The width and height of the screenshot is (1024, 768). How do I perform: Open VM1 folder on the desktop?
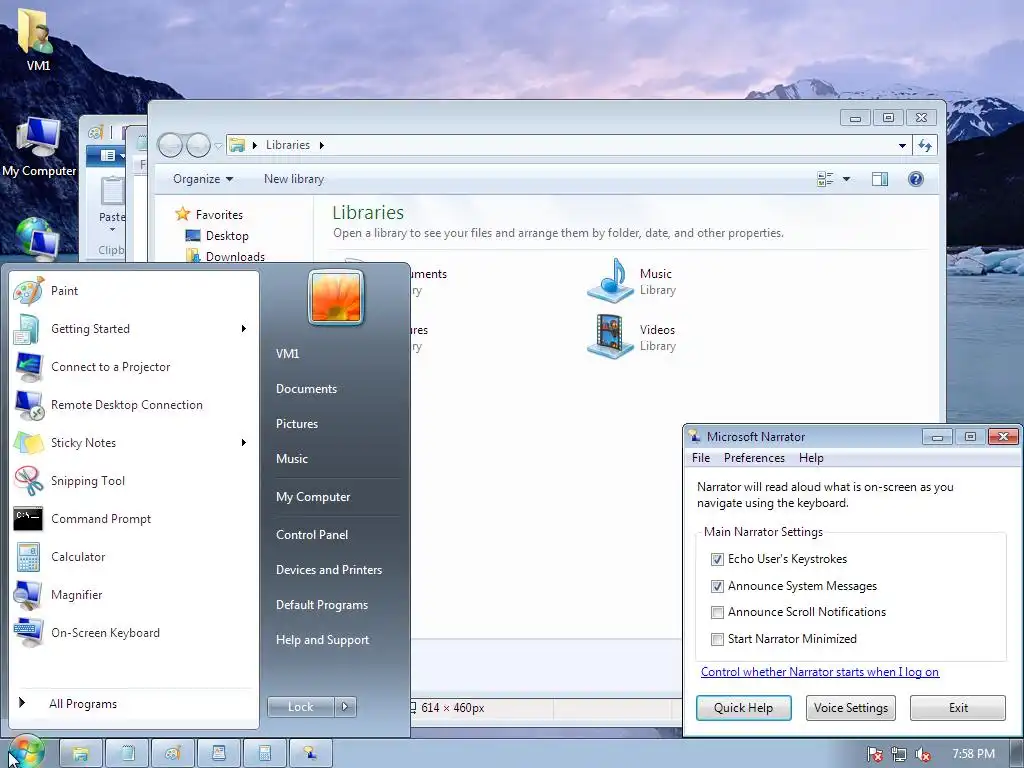coord(38,38)
